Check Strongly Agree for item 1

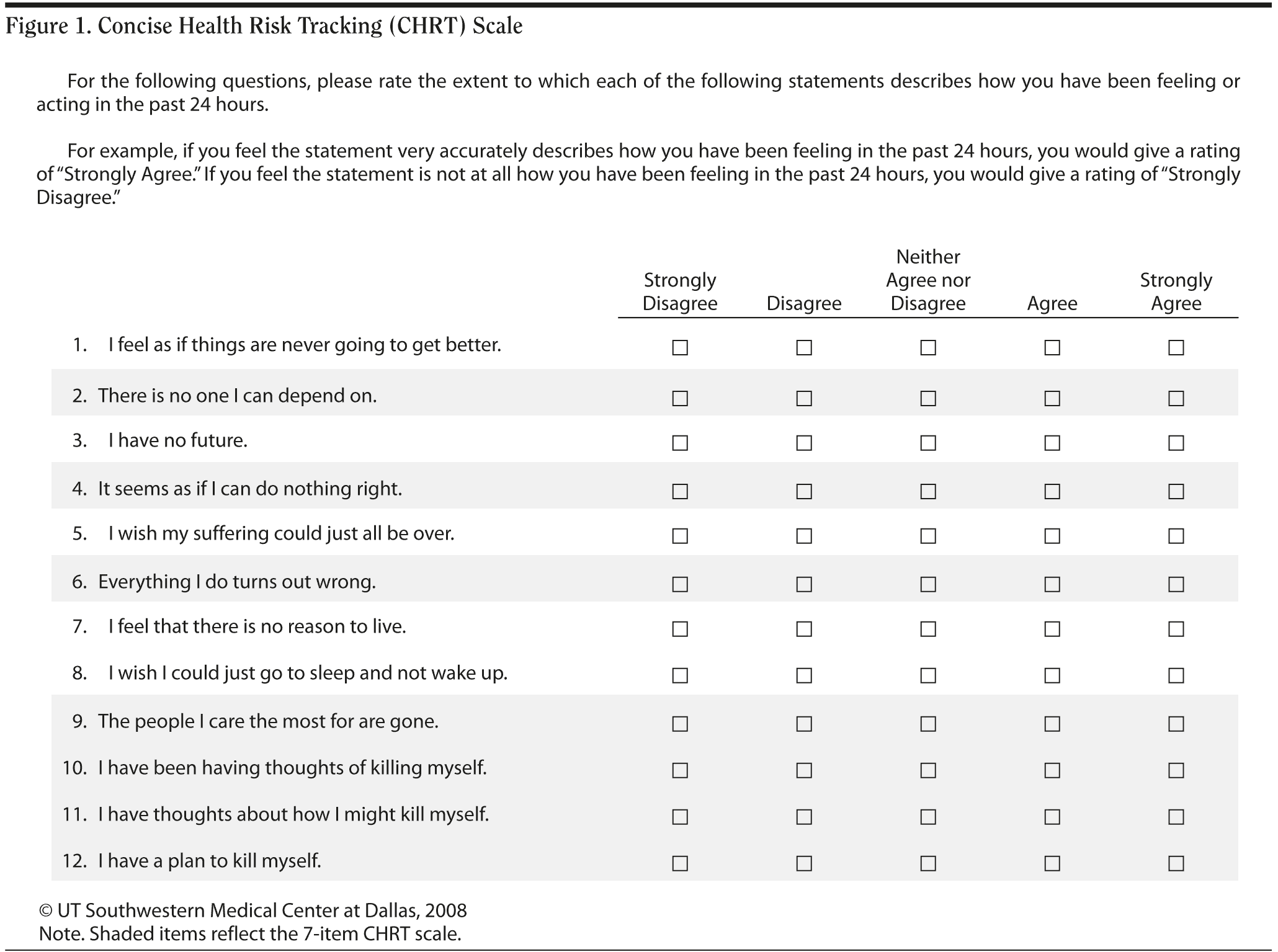(x=1176, y=347)
